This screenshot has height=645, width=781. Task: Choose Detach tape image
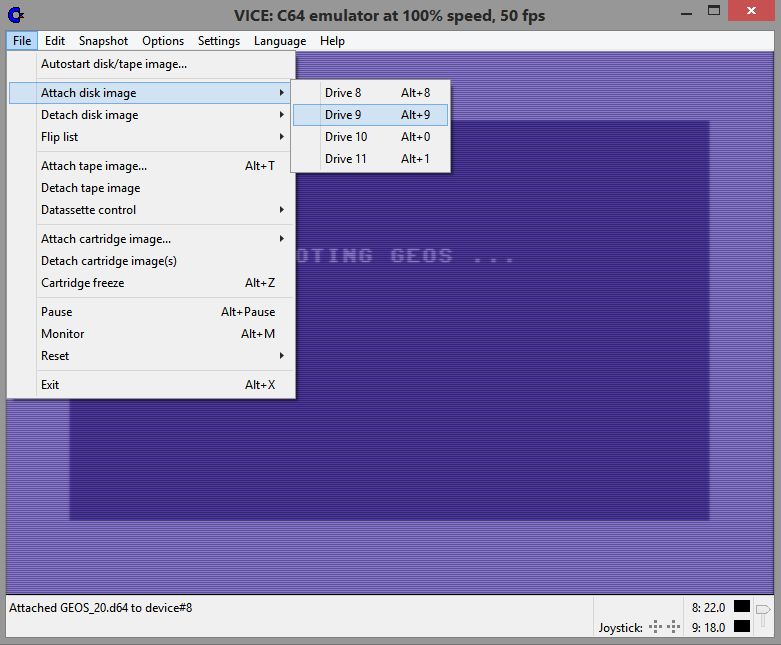(x=152, y=188)
